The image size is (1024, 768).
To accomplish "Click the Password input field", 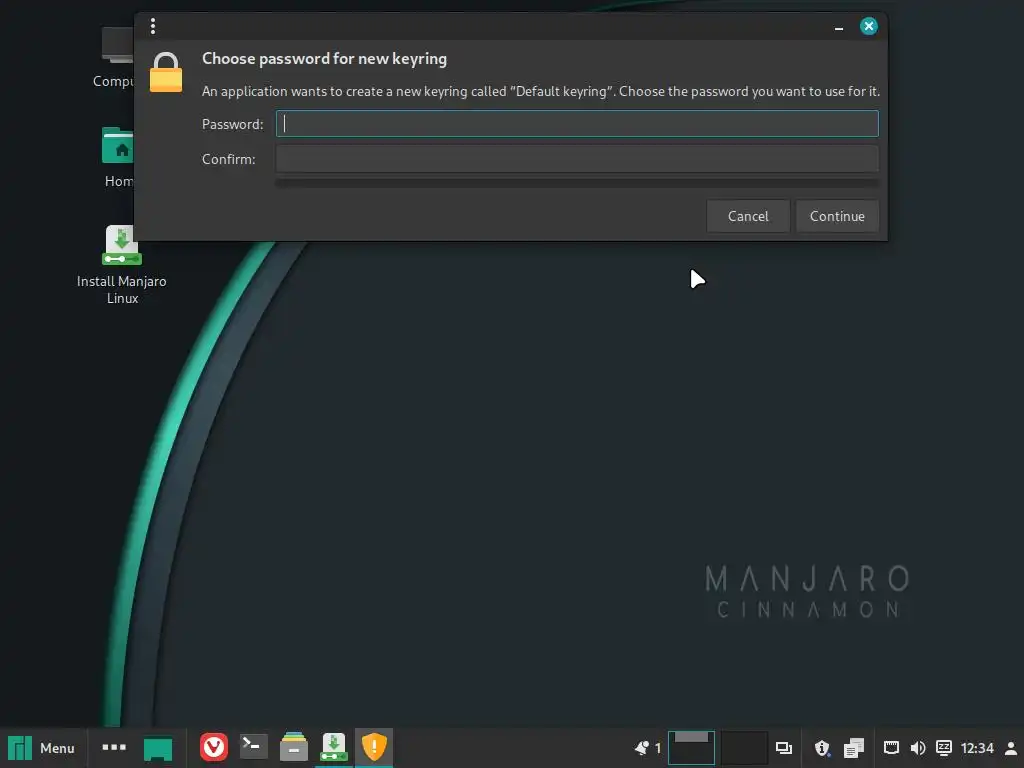I will 577,123.
